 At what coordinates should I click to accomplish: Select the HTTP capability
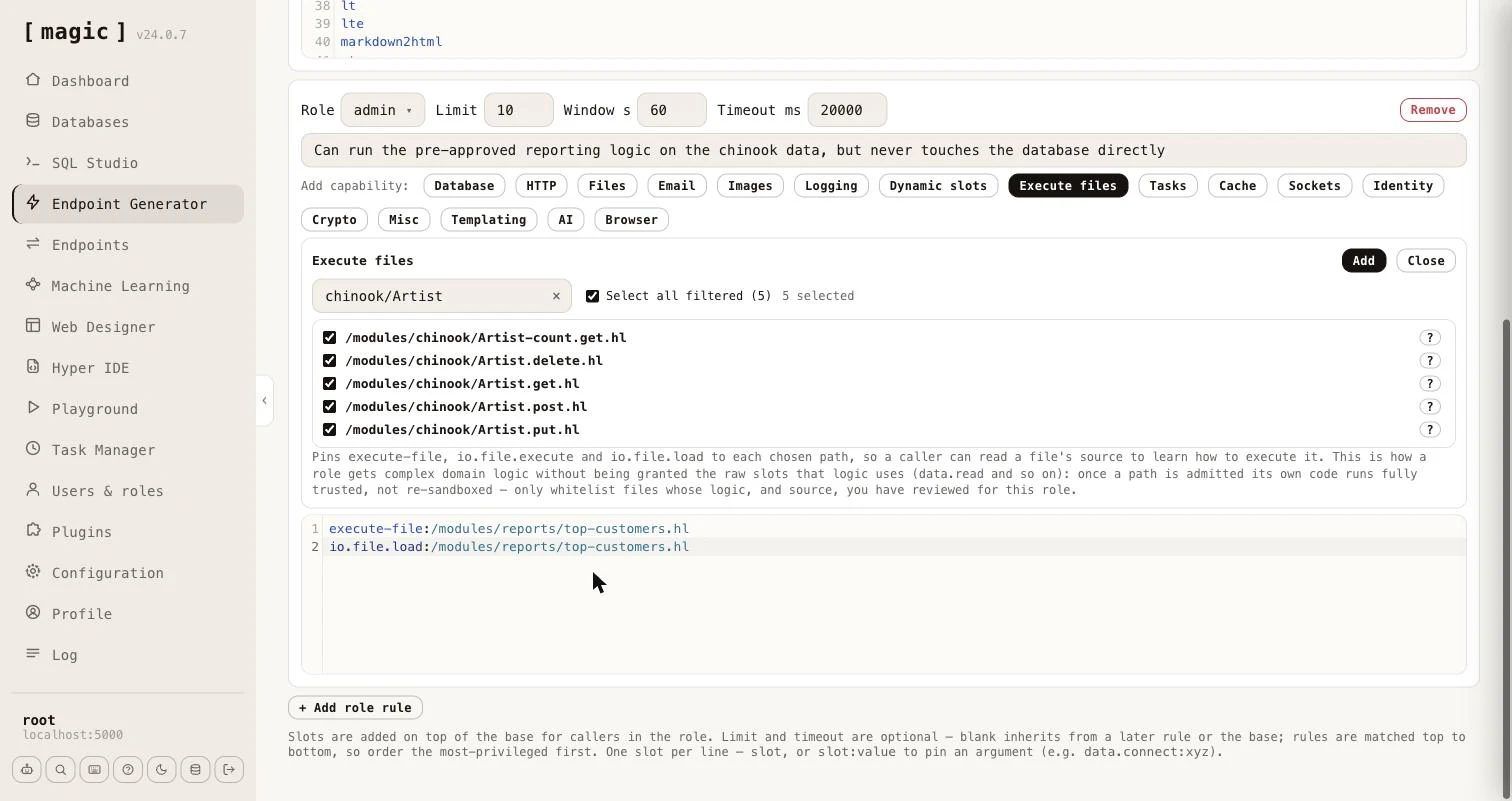pos(541,186)
